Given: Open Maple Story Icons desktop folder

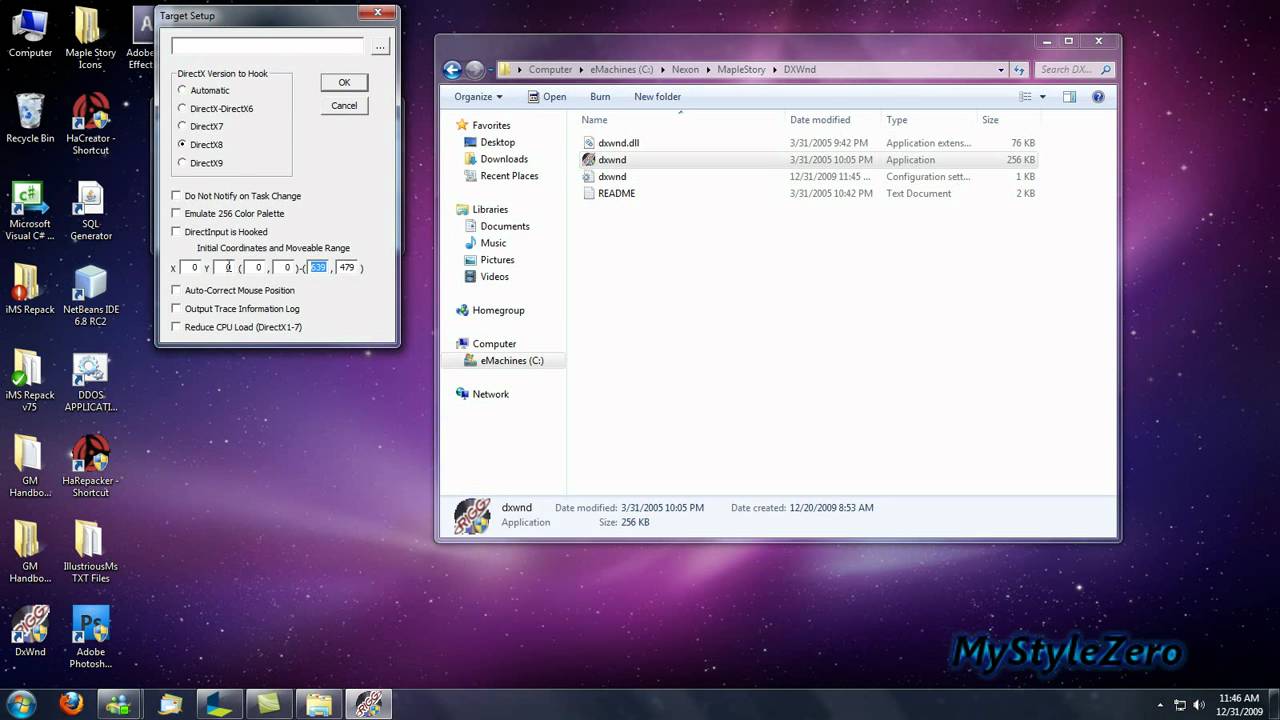Looking at the screenshot, I should point(90,38).
